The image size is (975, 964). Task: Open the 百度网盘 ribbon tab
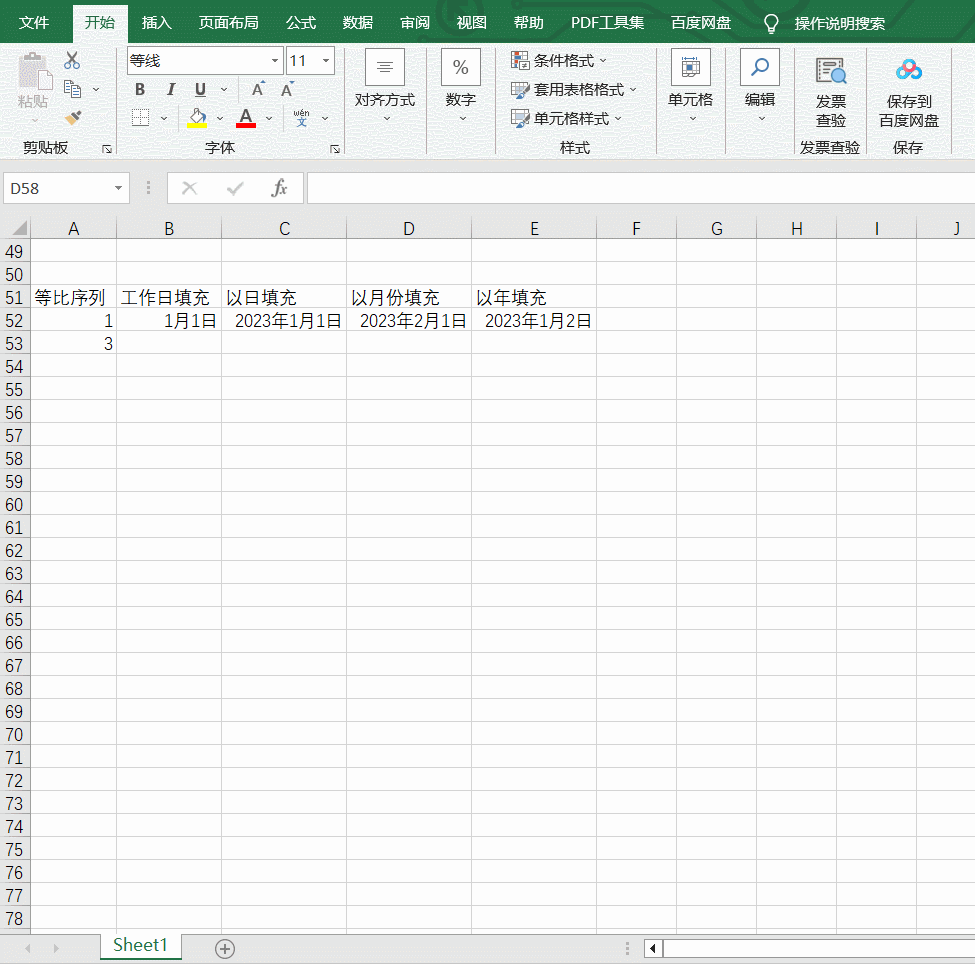(x=701, y=23)
